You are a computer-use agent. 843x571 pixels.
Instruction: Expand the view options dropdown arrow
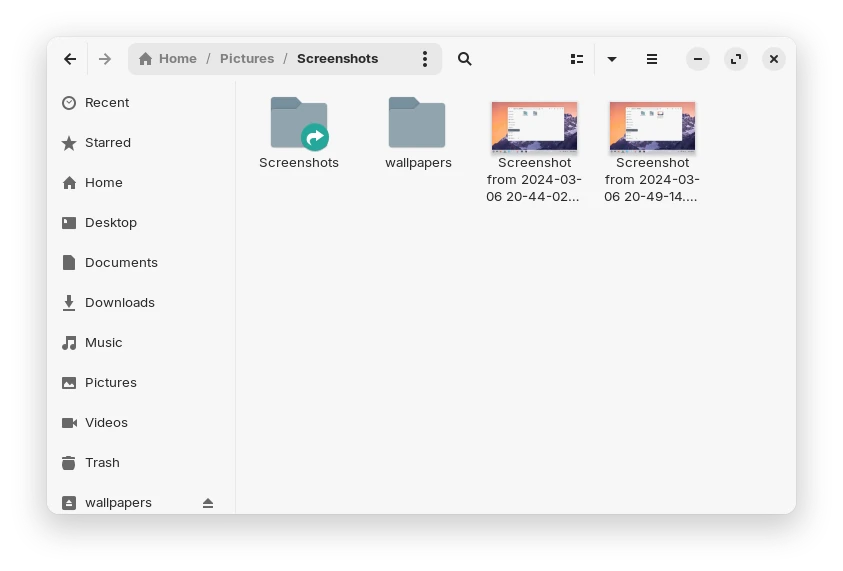tap(612, 59)
